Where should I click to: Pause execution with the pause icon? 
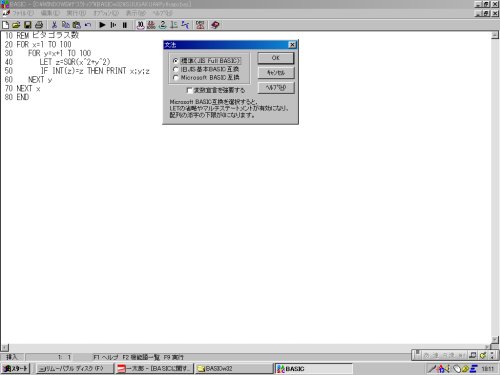125,25
